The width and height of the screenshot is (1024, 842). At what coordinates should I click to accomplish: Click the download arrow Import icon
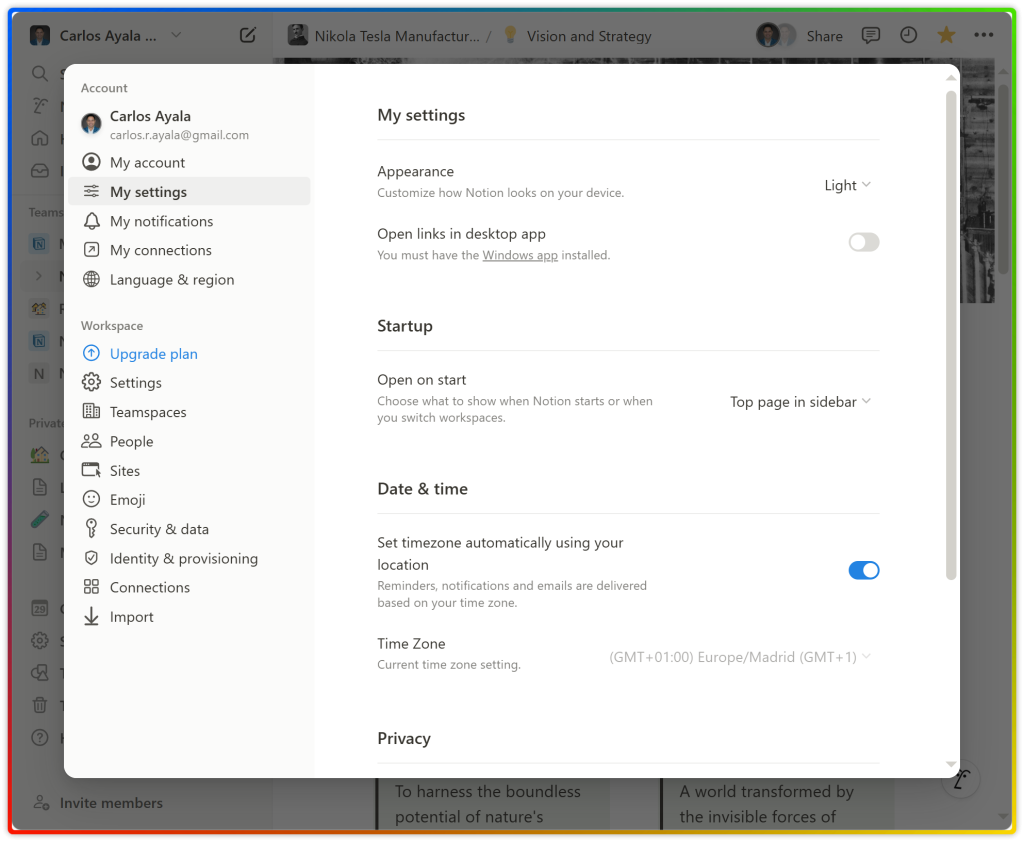coord(91,617)
